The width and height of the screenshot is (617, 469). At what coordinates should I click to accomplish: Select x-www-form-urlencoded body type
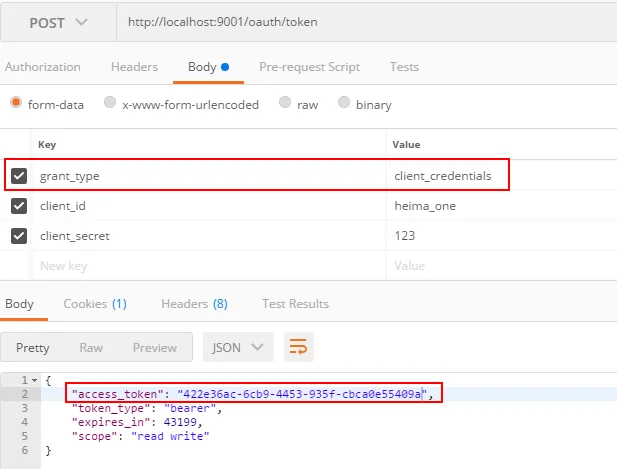coord(110,103)
